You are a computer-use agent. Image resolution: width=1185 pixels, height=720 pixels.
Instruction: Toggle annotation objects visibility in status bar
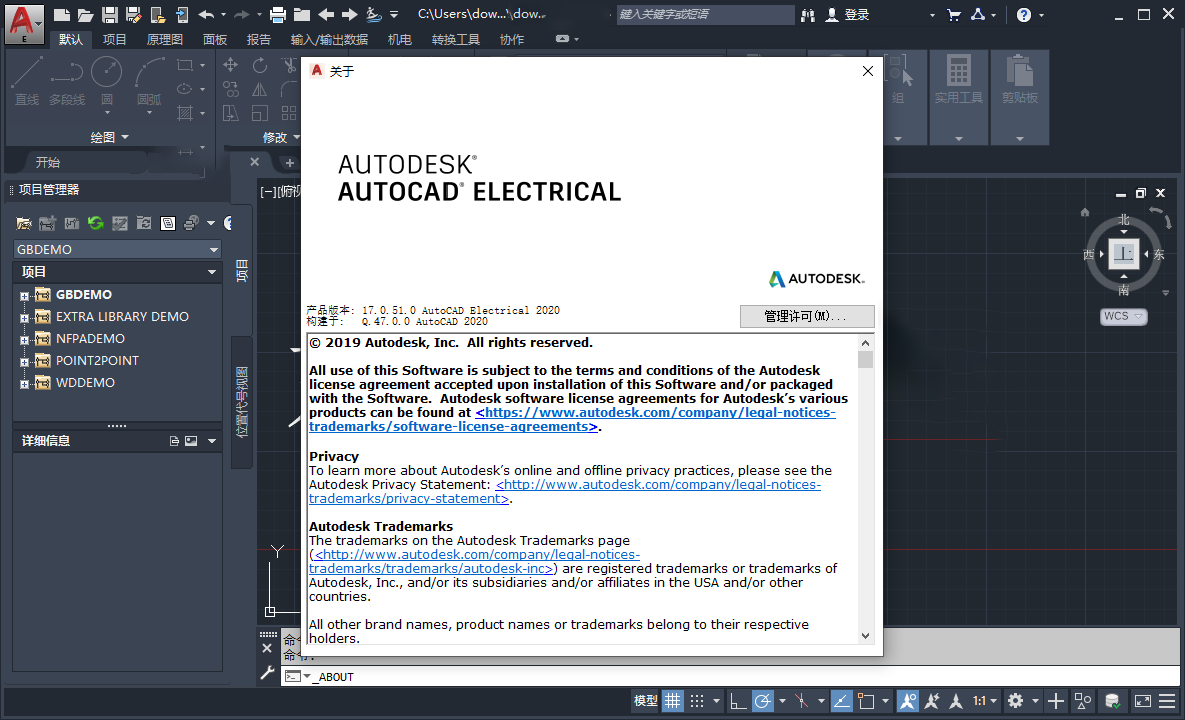pos(908,701)
